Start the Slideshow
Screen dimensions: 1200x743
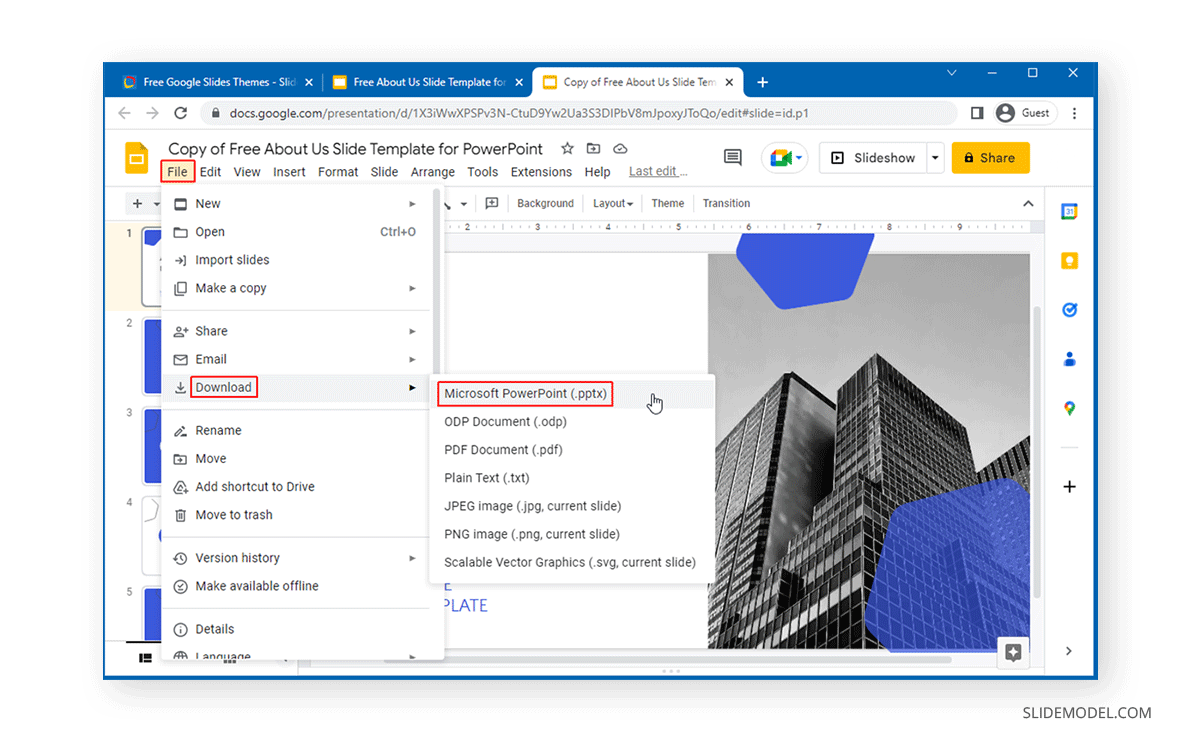coord(873,158)
